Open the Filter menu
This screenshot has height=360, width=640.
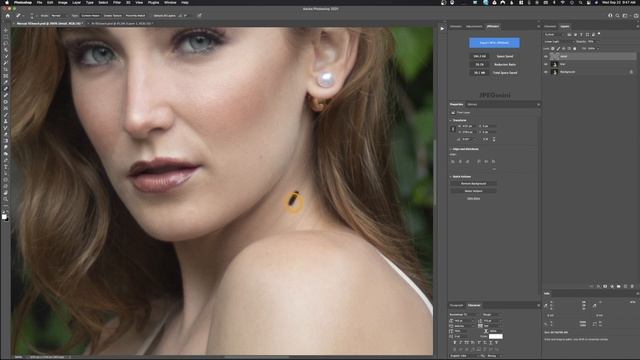point(117,2)
